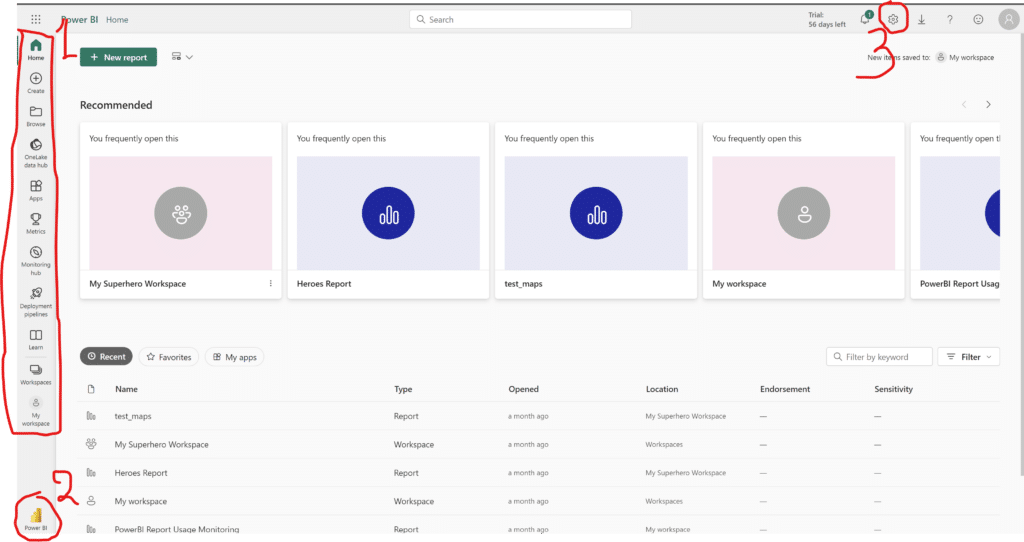This screenshot has height=542, width=1024.
Task: Click the Filter by keyword field
Action: coord(886,357)
